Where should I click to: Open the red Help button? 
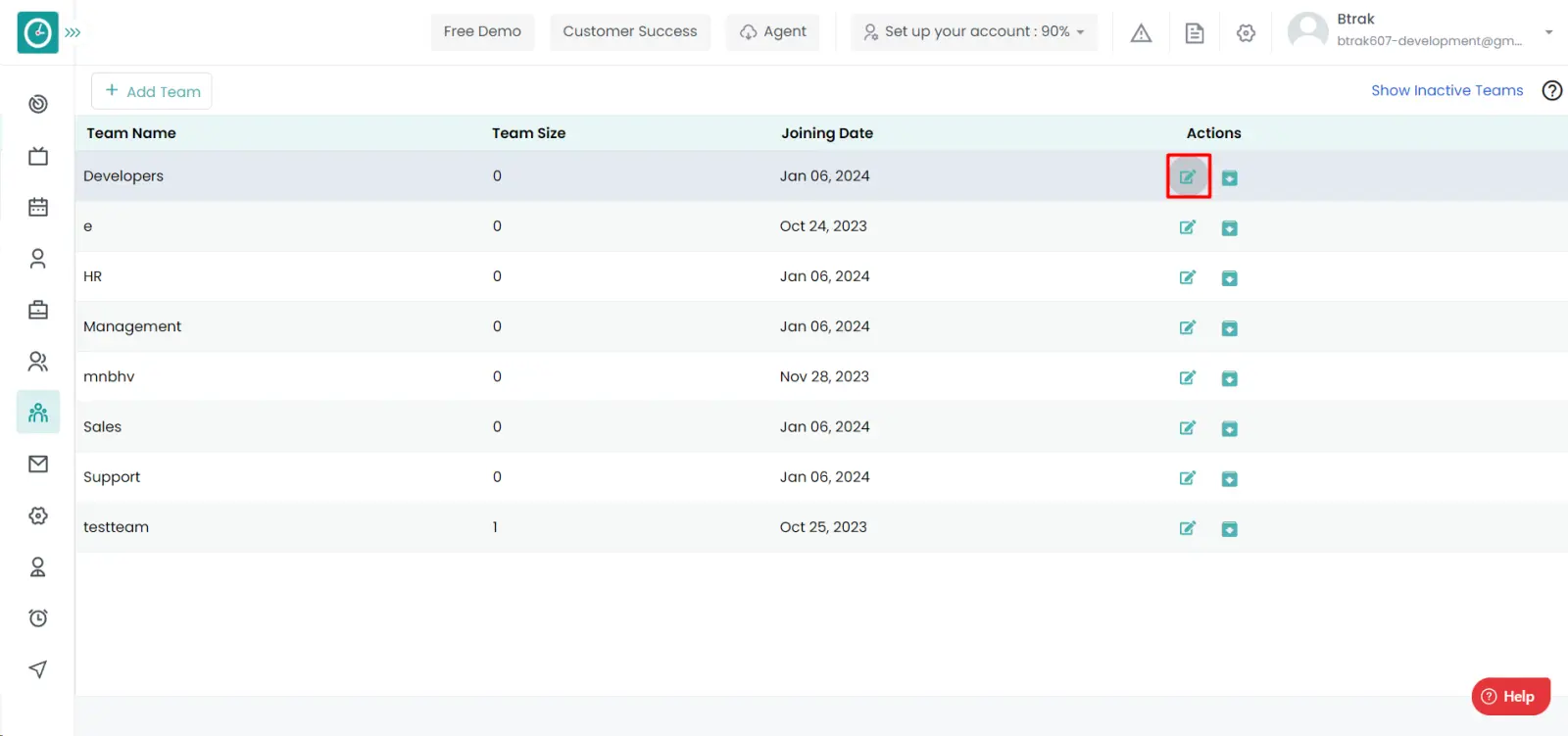tap(1510, 697)
